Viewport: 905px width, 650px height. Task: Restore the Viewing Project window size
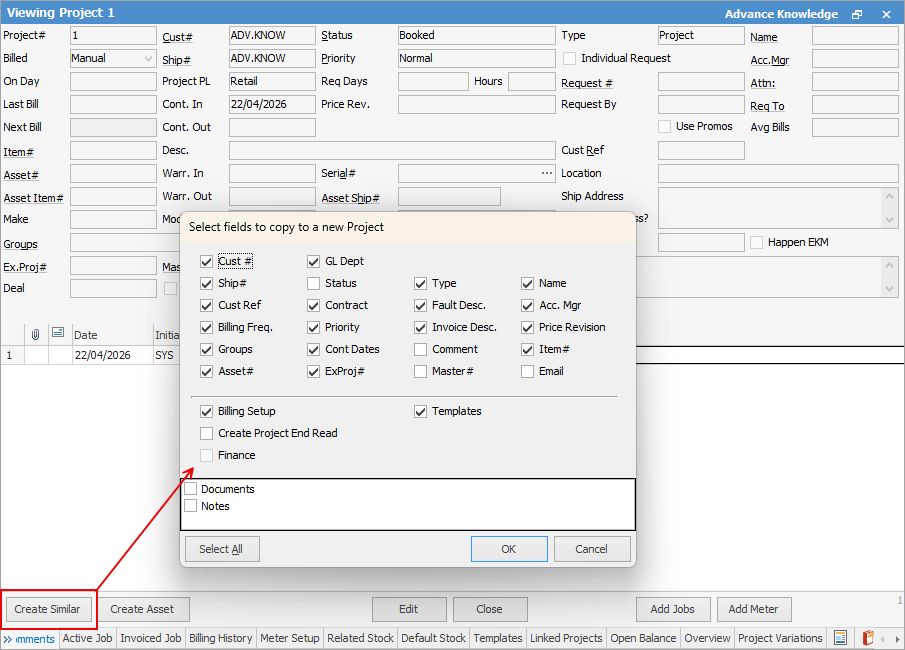coord(857,14)
